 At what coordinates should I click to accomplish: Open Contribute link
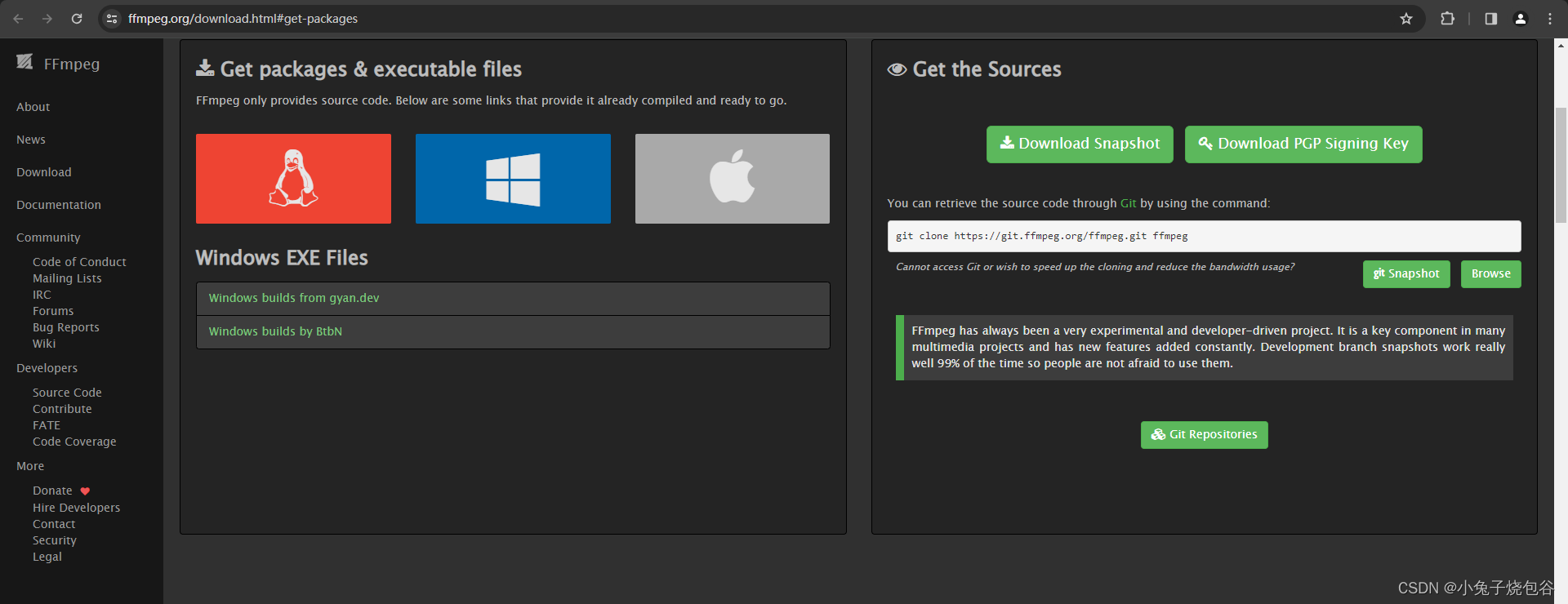[62, 409]
